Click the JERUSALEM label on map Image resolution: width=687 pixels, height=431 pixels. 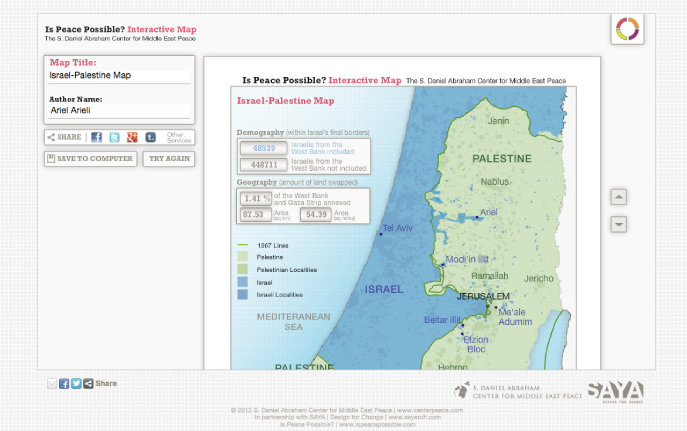tap(483, 297)
